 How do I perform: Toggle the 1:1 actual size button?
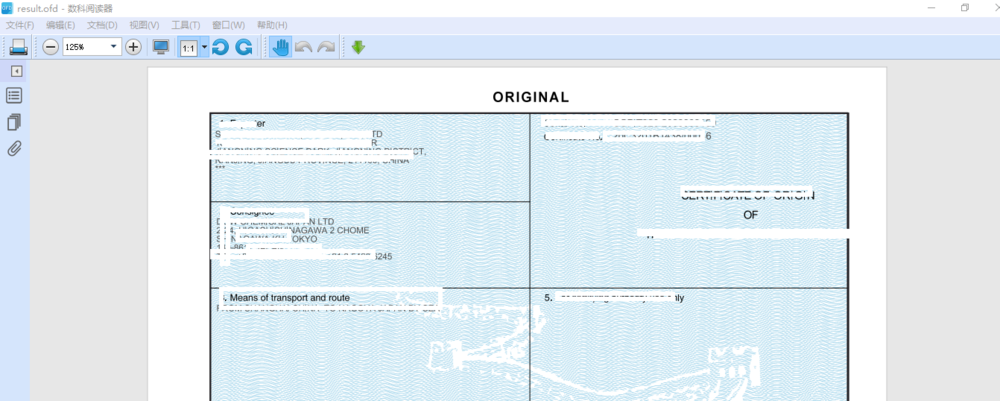pyautogui.click(x=188, y=47)
